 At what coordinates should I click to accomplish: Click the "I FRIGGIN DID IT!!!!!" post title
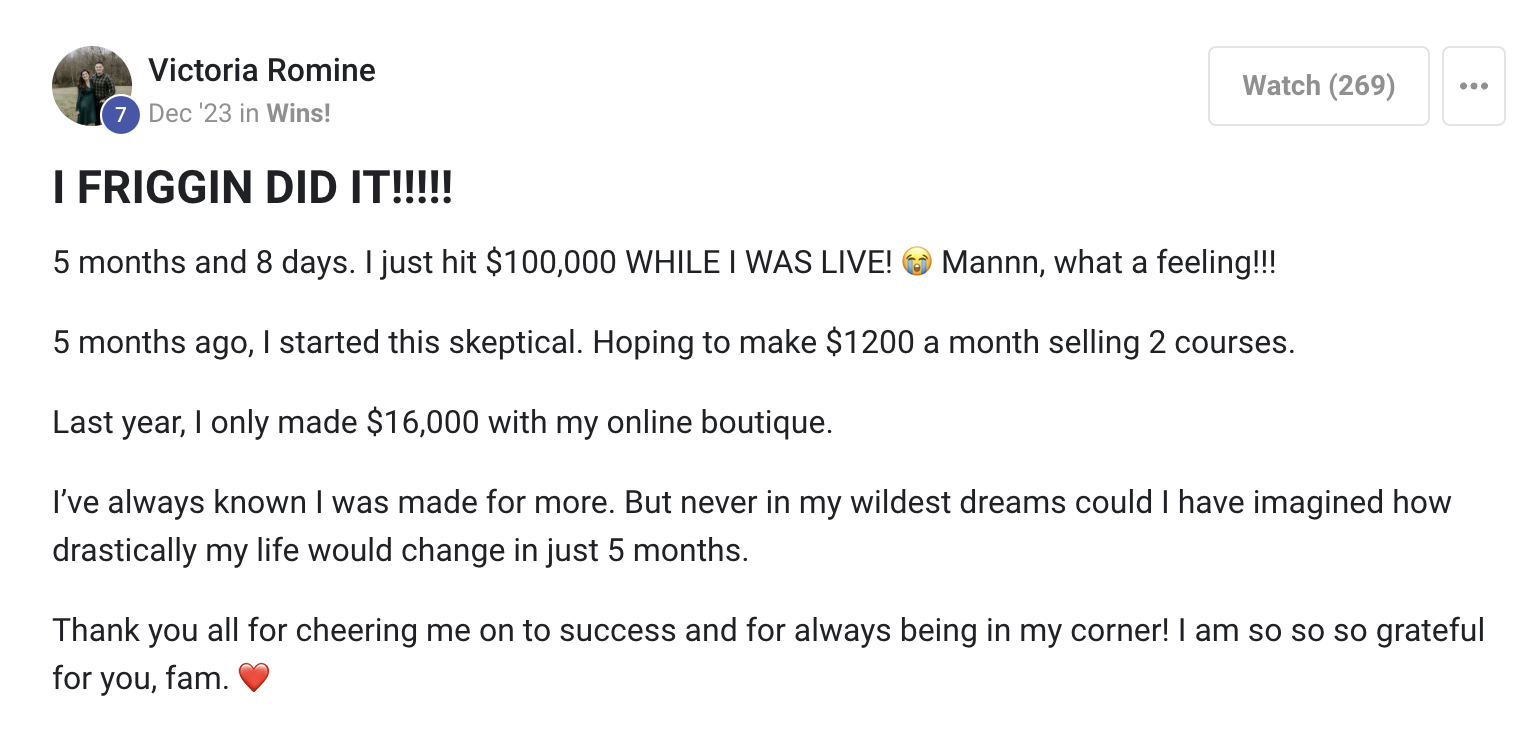[x=252, y=188]
